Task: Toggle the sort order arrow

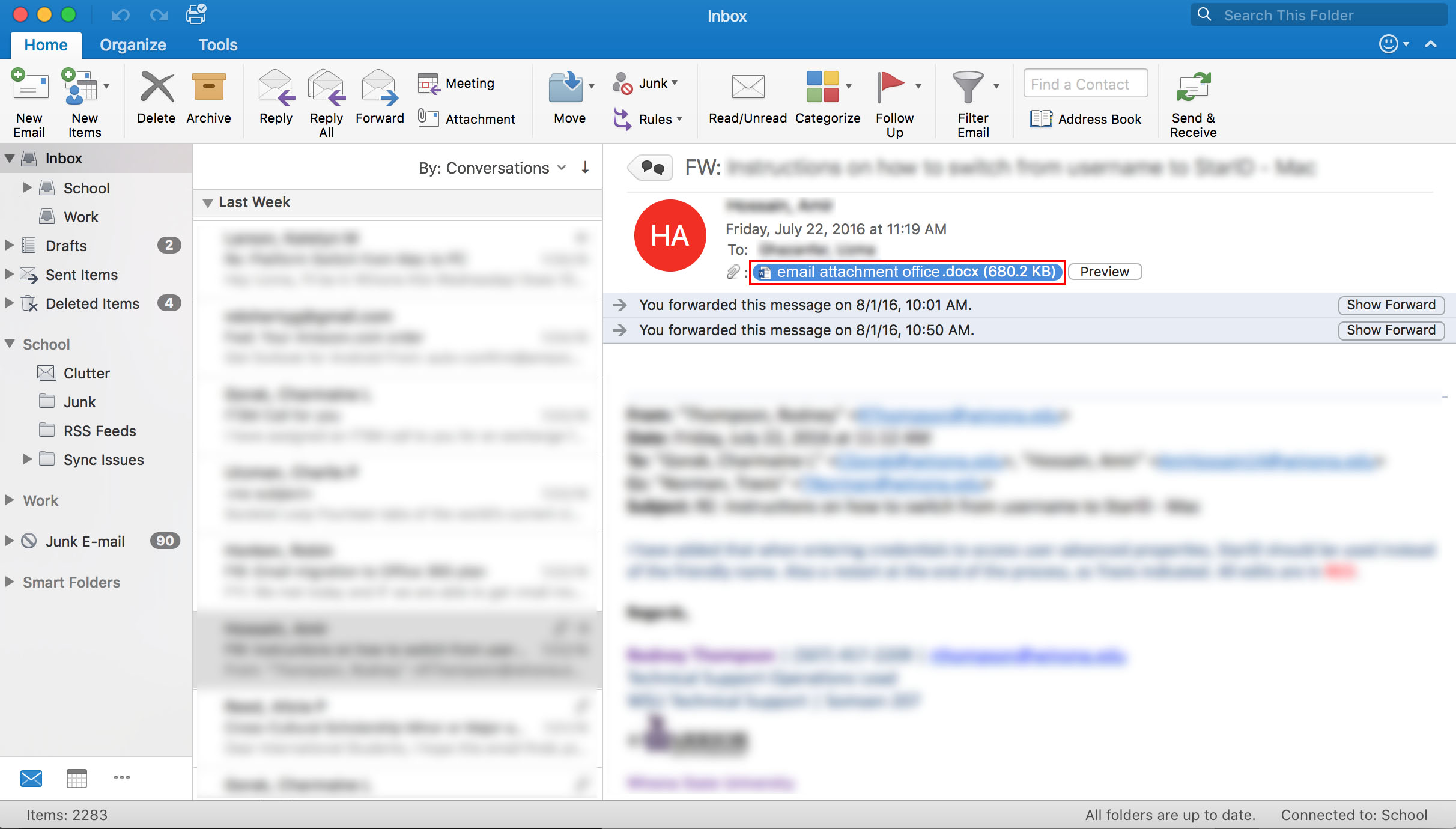Action: point(585,168)
